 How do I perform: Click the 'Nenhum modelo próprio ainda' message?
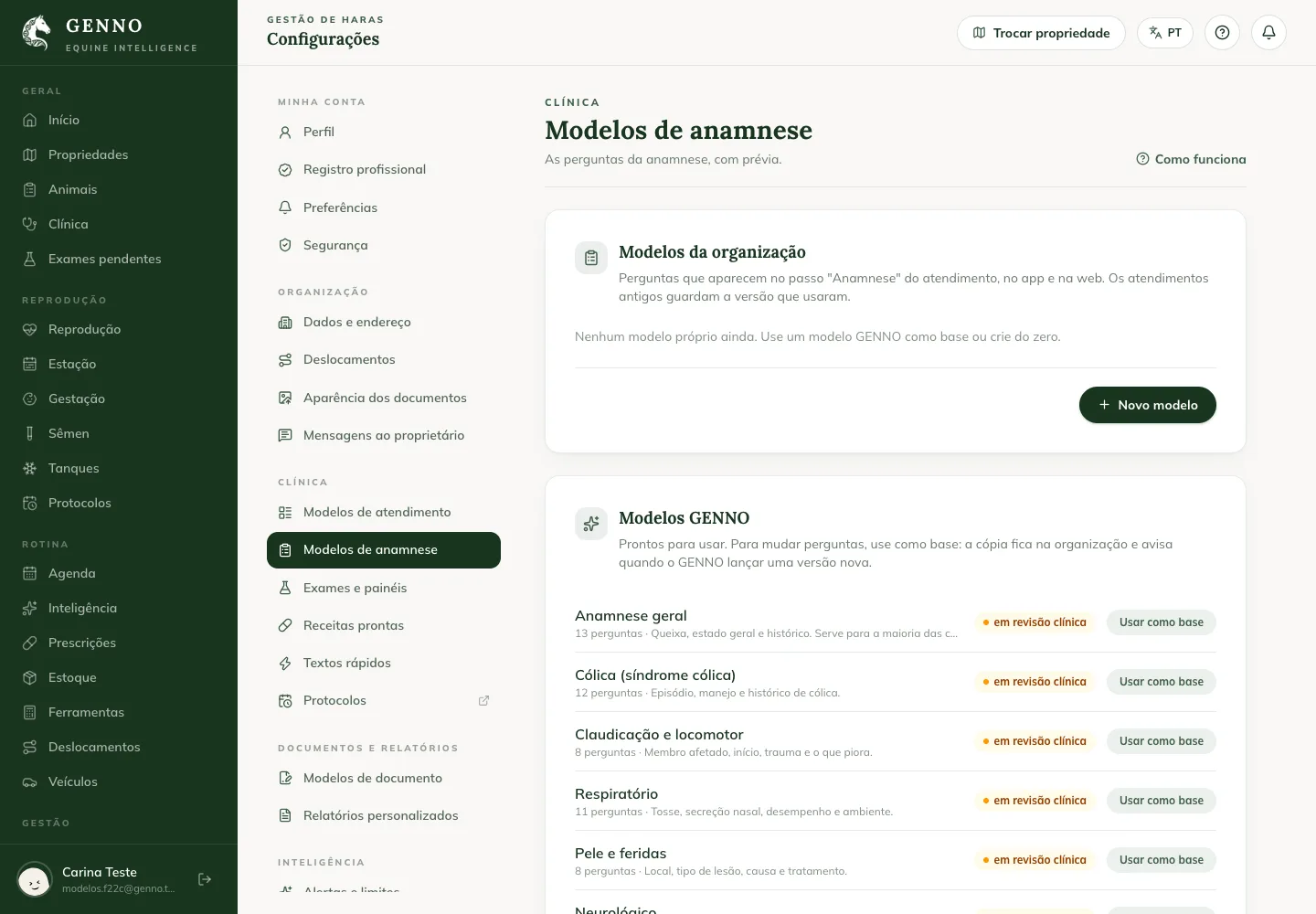point(818,336)
